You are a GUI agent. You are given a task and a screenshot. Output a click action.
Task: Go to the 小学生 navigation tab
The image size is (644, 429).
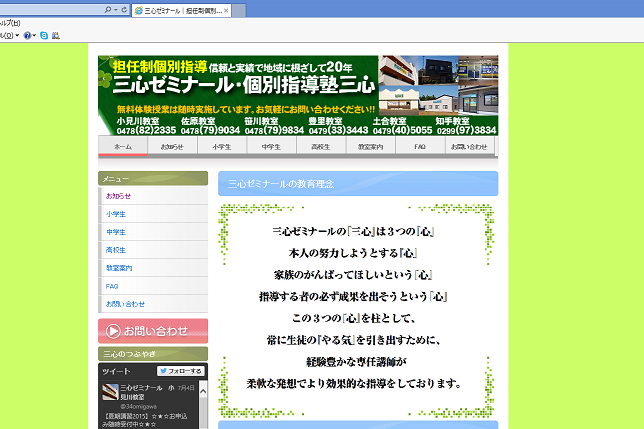pyautogui.click(x=222, y=147)
